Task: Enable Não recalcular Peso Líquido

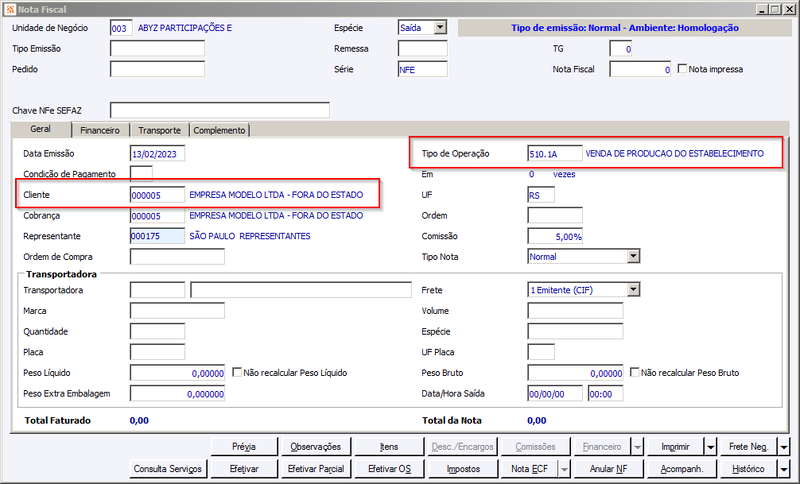Action: pyautogui.click(x=237, y=372)
